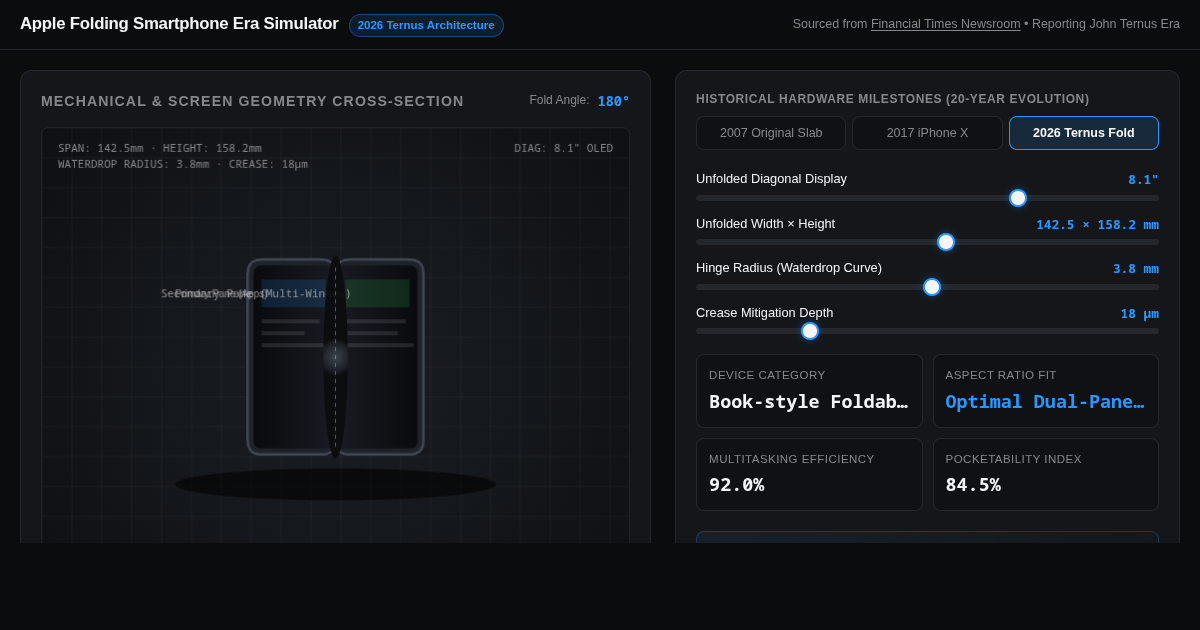Adjust the Unfolded Diagonal Display slider
1200x630 pixels.
pos(927,198)
